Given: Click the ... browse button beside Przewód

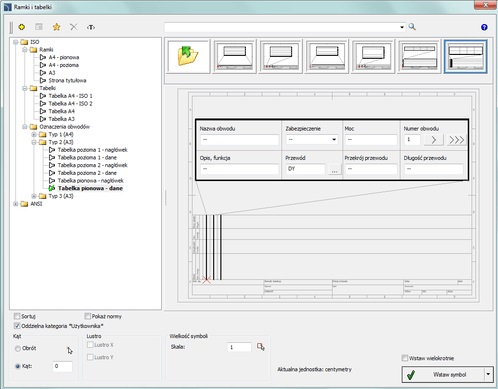Looking at the screenshot, I should [335, 169].
